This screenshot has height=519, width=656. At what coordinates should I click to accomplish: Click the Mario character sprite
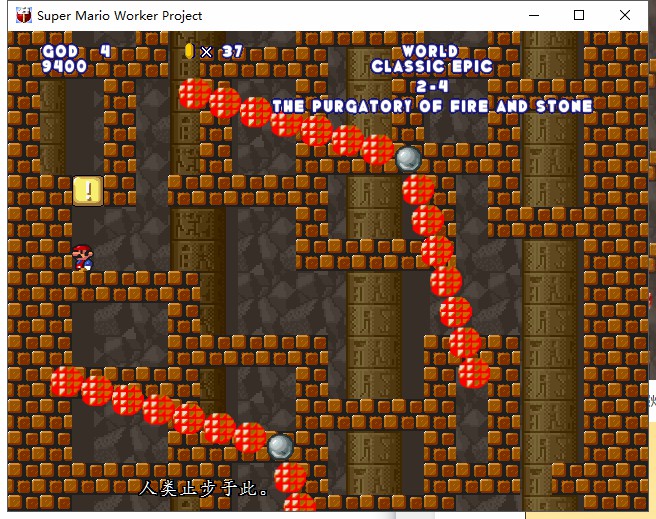tap(83, 258)
